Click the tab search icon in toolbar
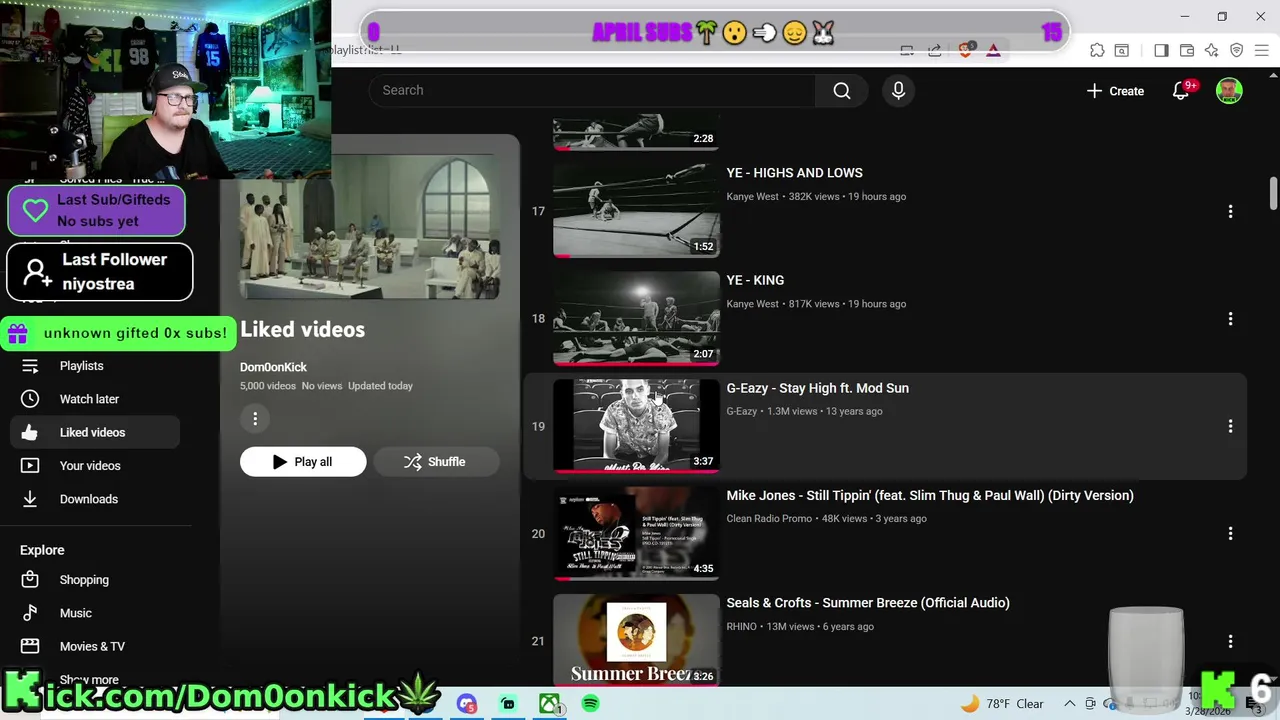The image size is (1280, 720). point(1122,50)
